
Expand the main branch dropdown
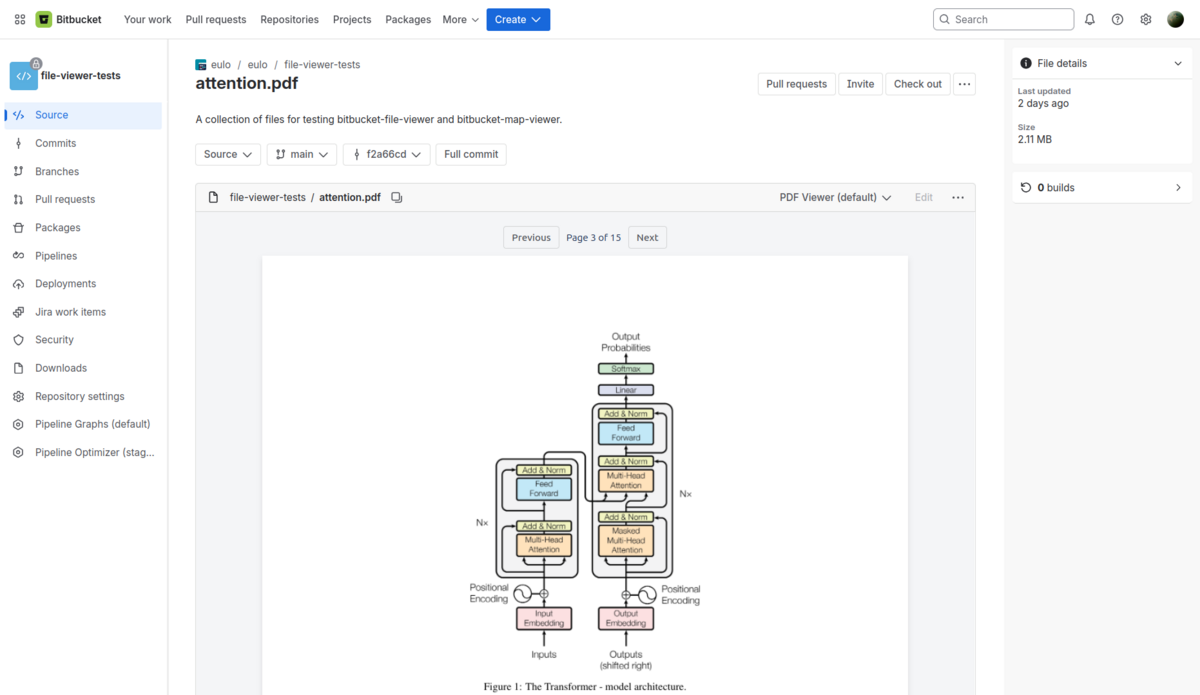click(301, 154)
